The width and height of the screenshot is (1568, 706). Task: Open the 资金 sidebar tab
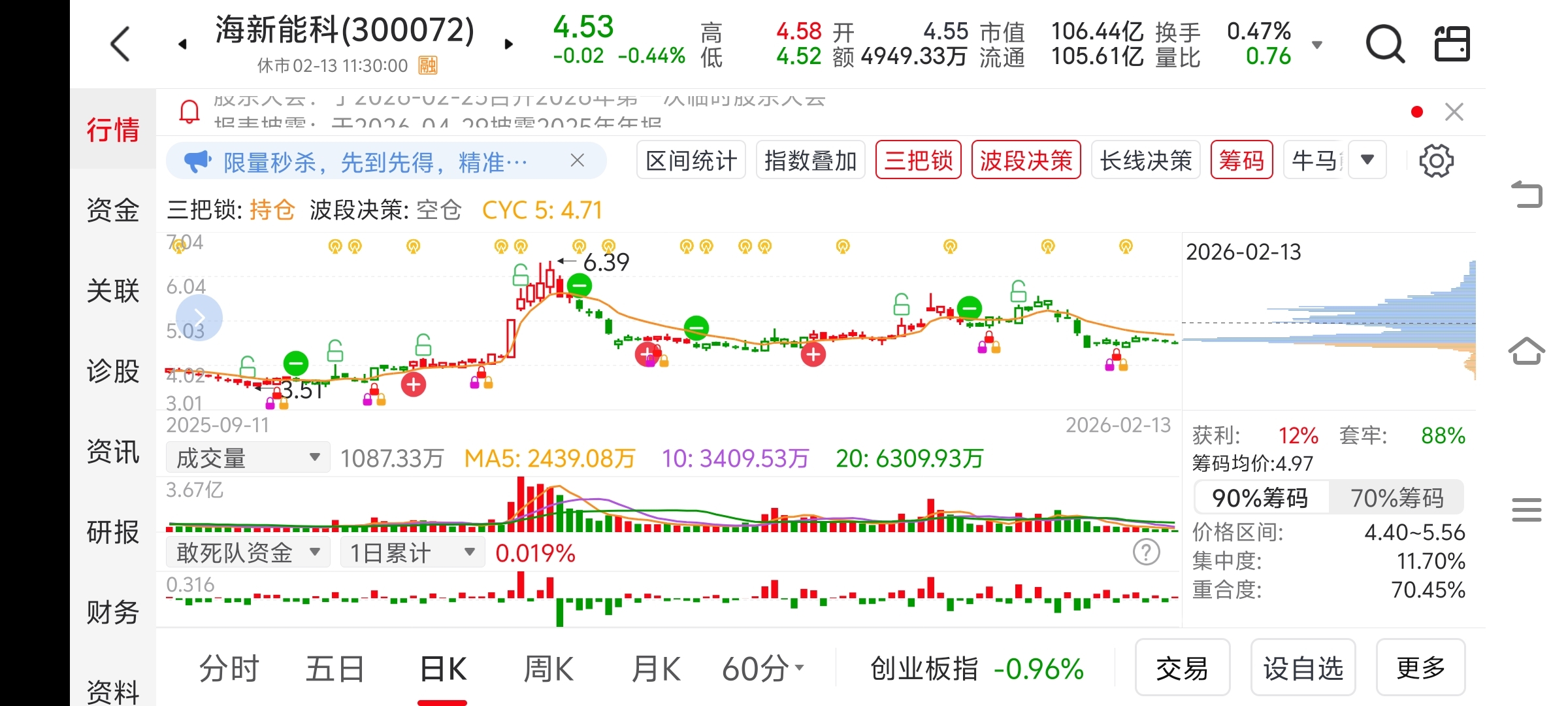(113, 210)
